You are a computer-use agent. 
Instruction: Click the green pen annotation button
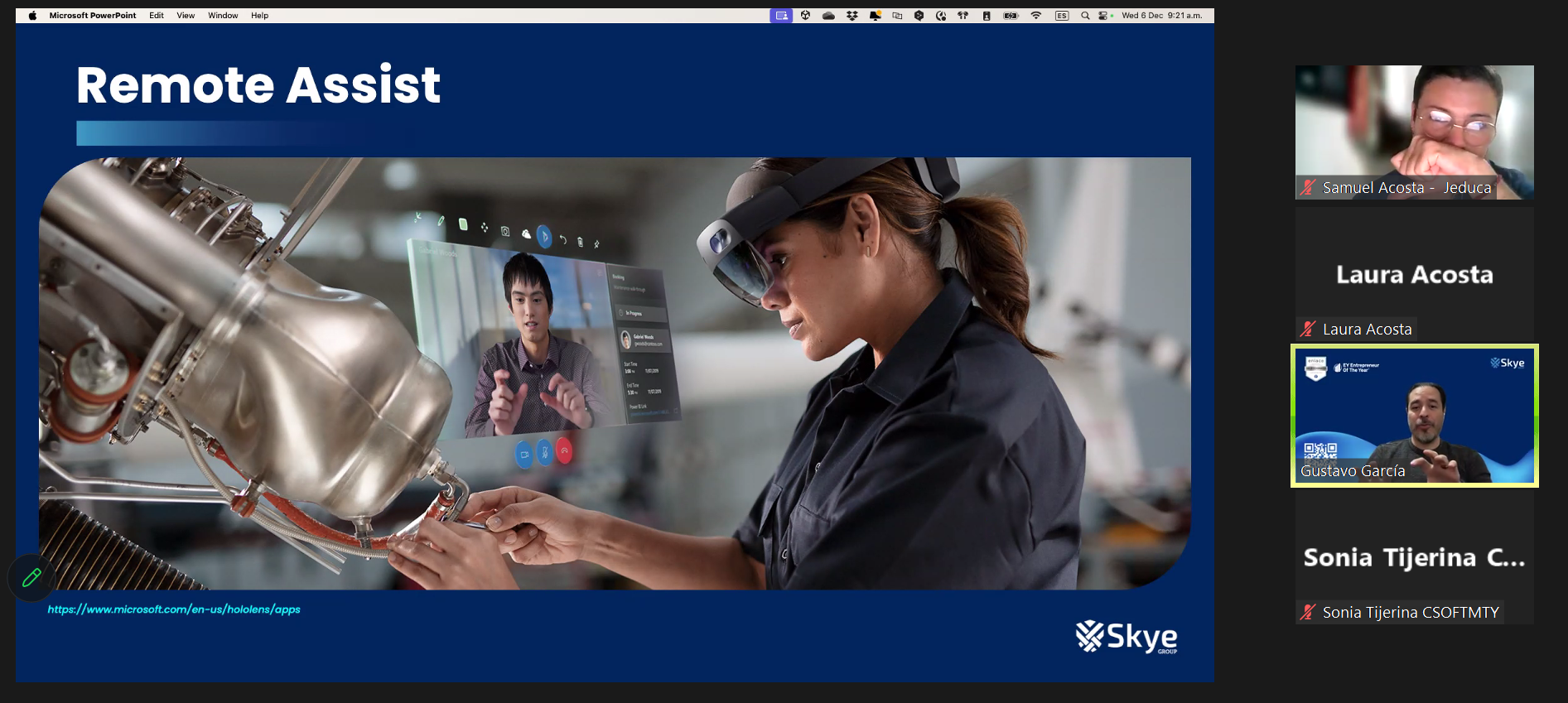coord(31,578)
